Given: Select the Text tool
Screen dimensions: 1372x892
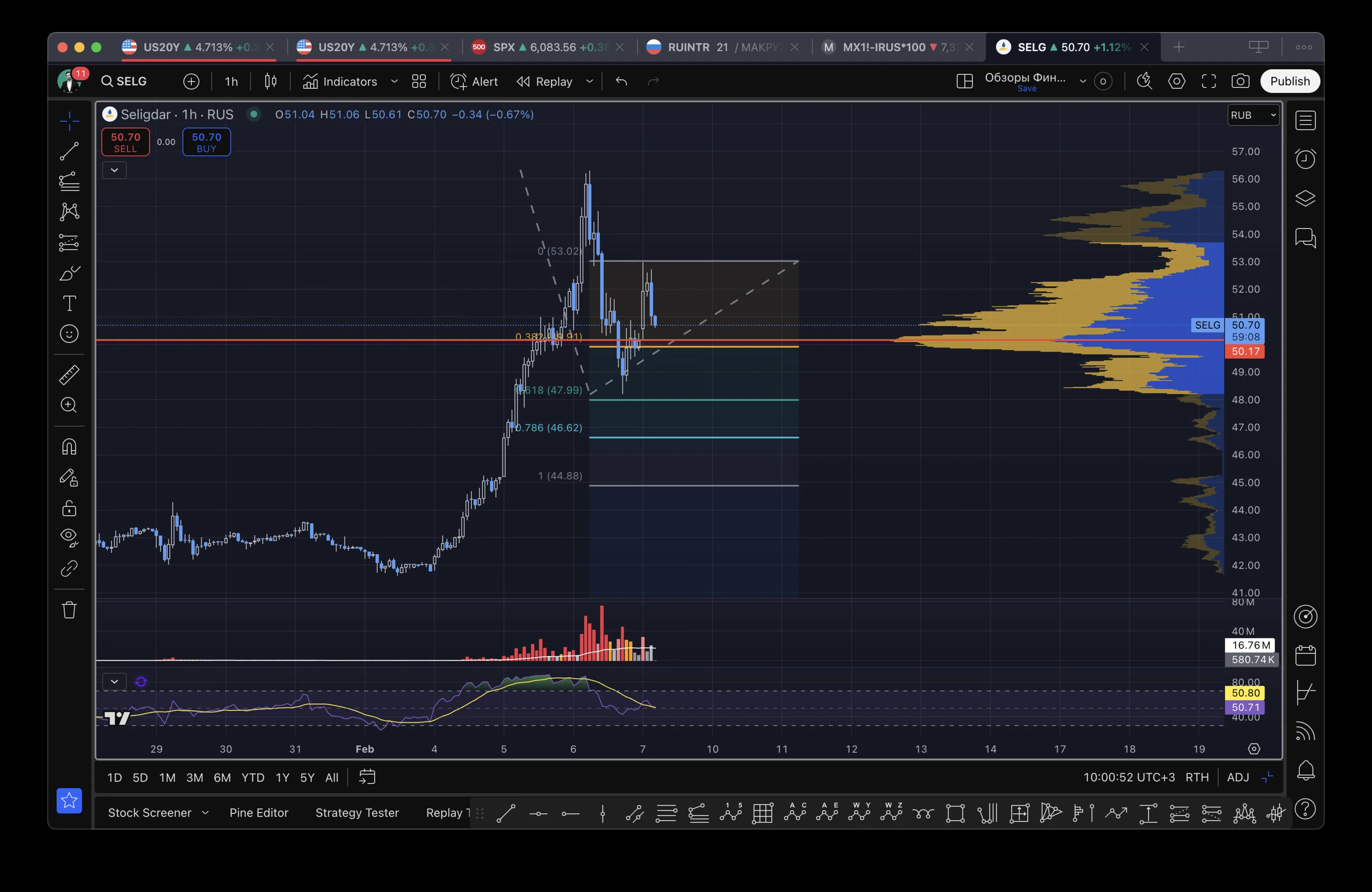Looking at the screenshot, I should pyautogui.click(x=69, y=304).
